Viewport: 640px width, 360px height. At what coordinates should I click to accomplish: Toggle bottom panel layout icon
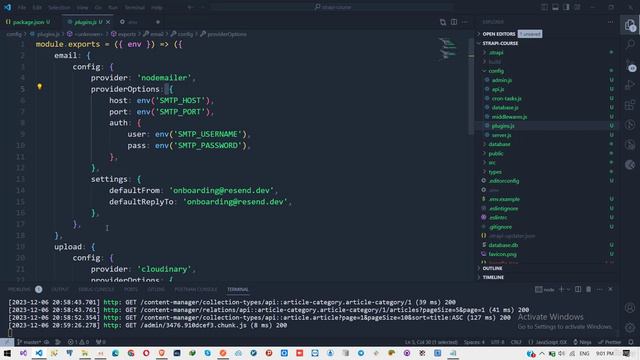tap(556, 7)
